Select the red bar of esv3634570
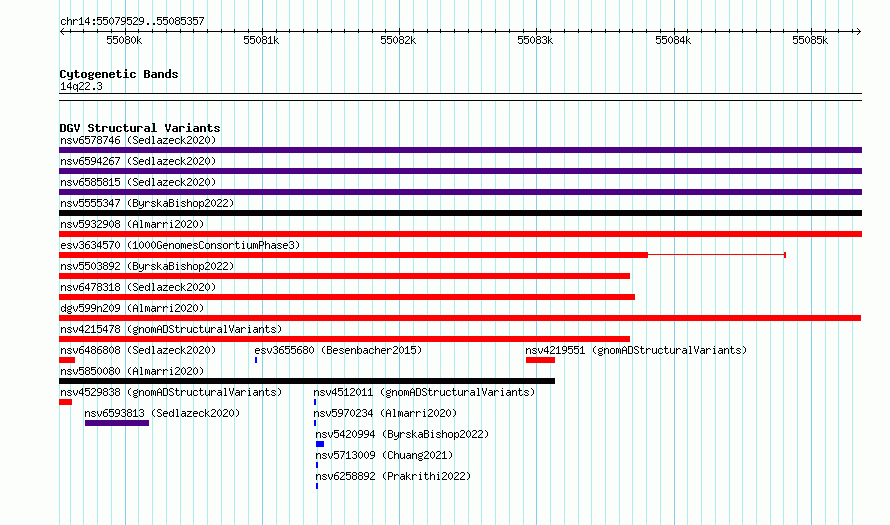This screenshot has width=890, height=525. pyautogui.click(x=353, y=255)
